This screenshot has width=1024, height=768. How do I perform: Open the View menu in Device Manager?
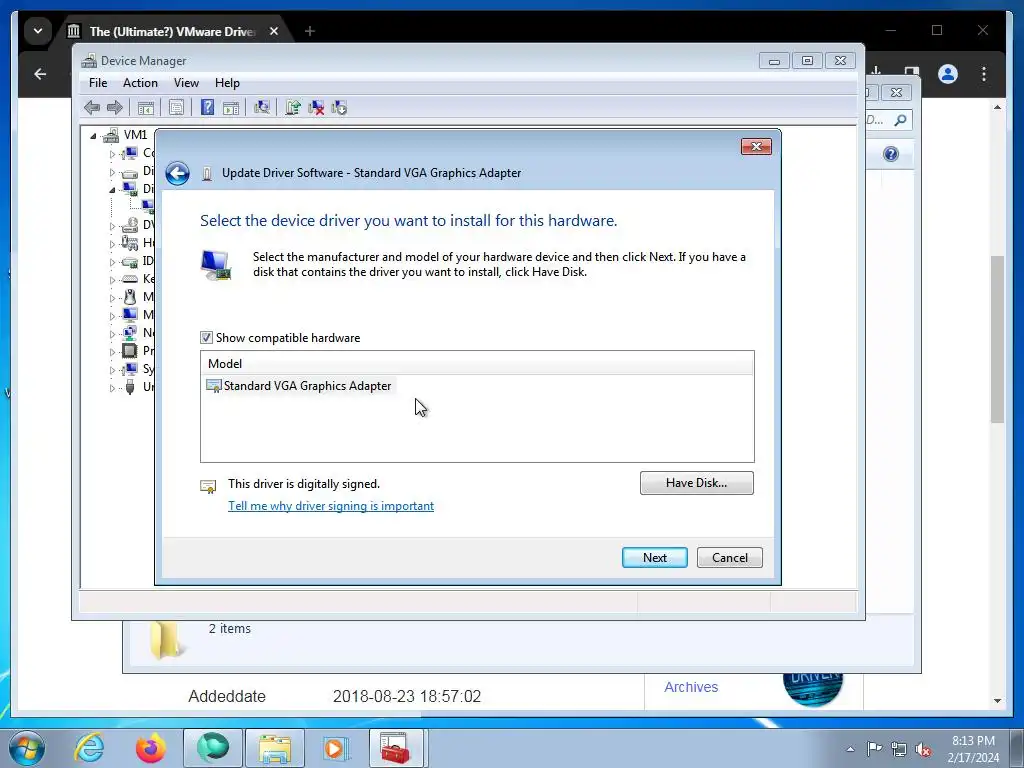tap(186, 83)
